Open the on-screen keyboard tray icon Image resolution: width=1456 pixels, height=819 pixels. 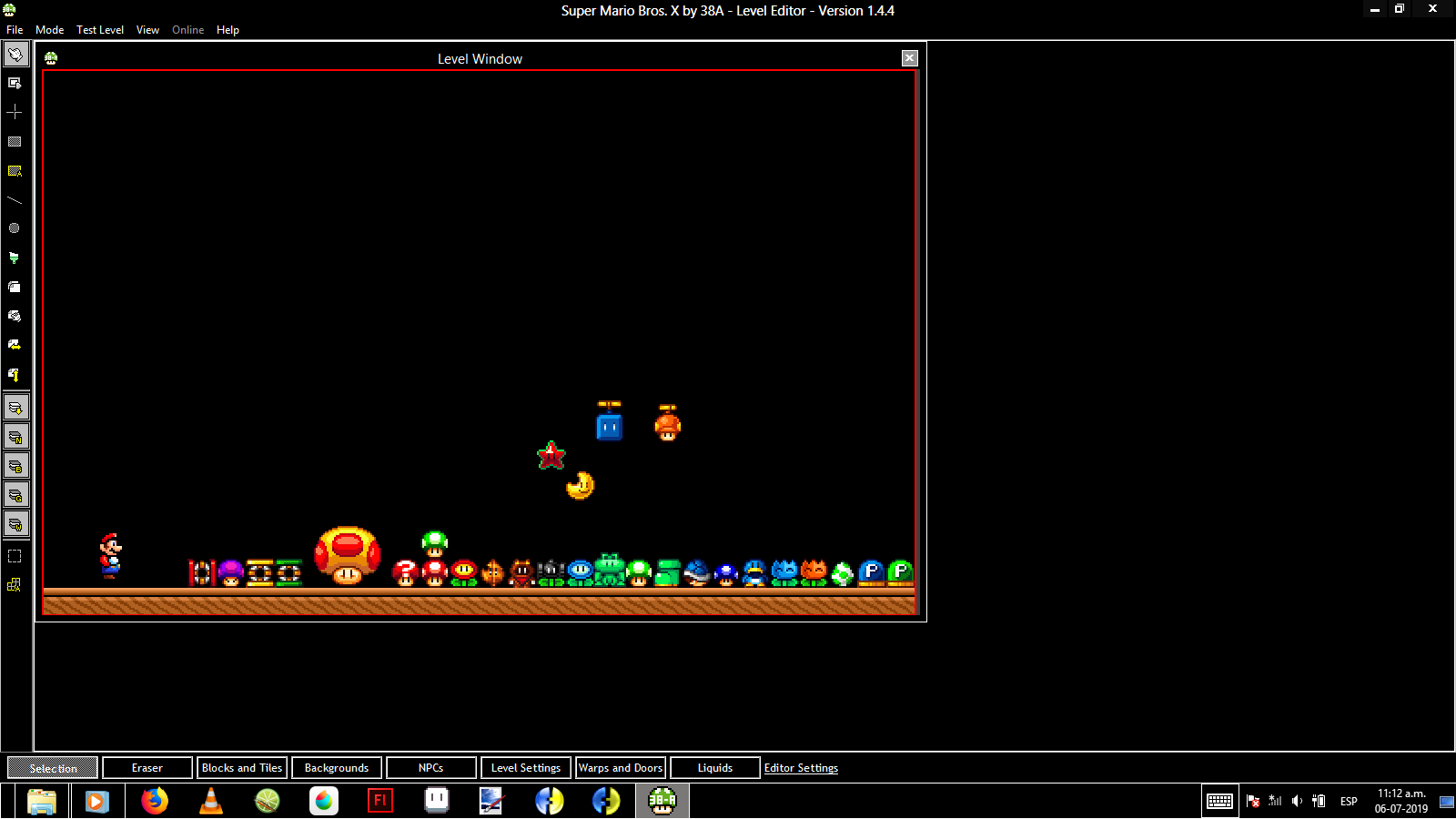click(x=1219, y=801)
